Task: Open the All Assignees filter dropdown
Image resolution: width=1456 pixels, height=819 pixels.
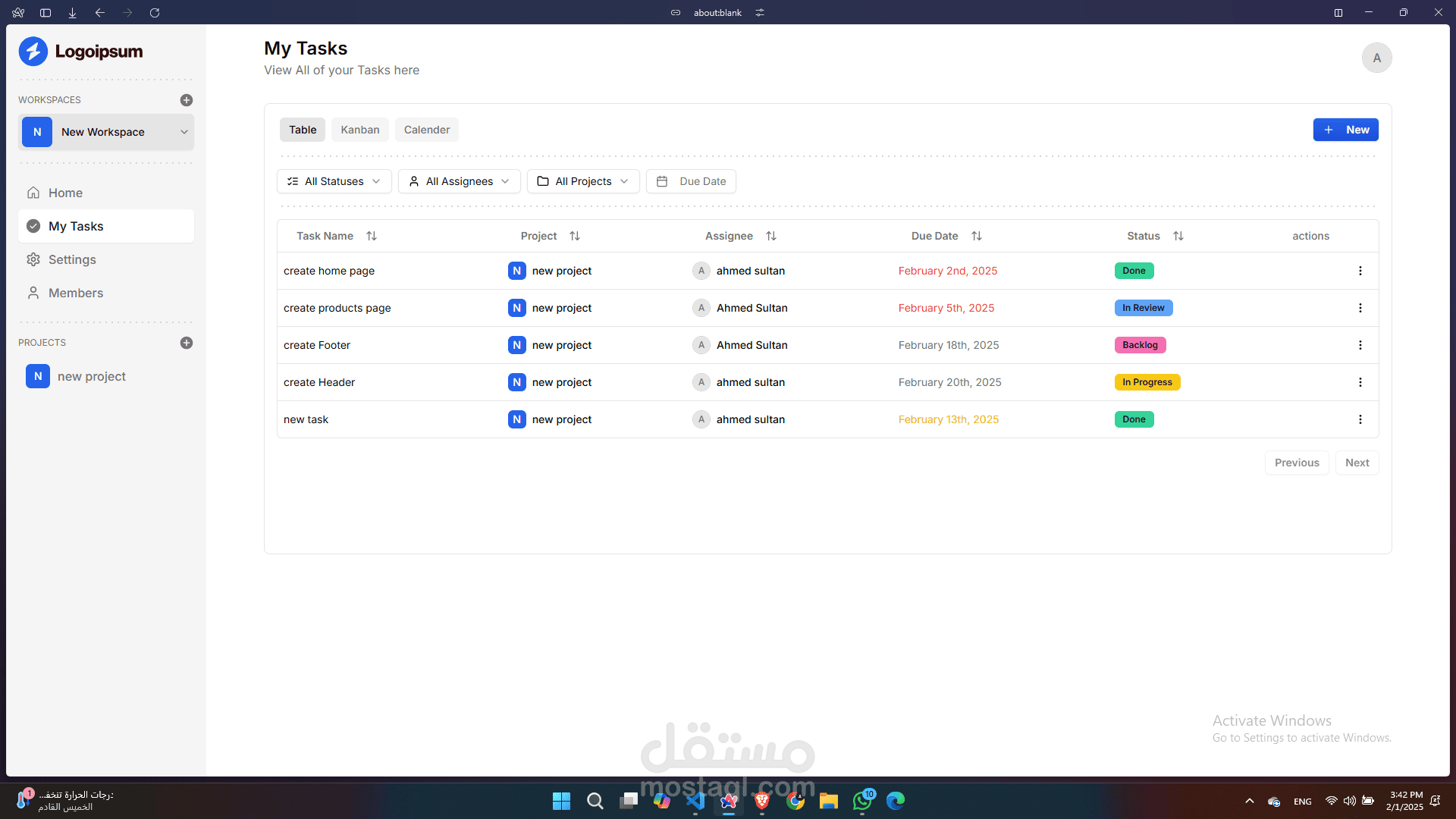Action: 460,181
